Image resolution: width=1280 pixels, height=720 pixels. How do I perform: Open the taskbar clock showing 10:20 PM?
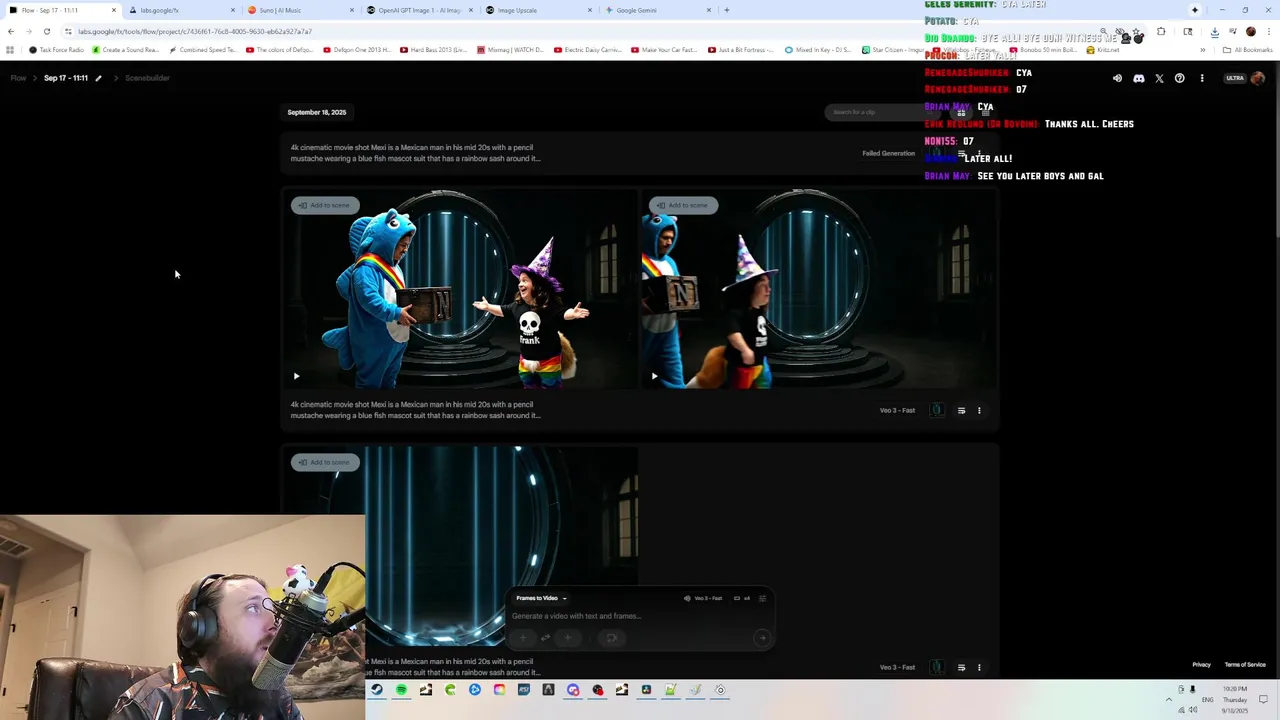(x=1235, y=699)
